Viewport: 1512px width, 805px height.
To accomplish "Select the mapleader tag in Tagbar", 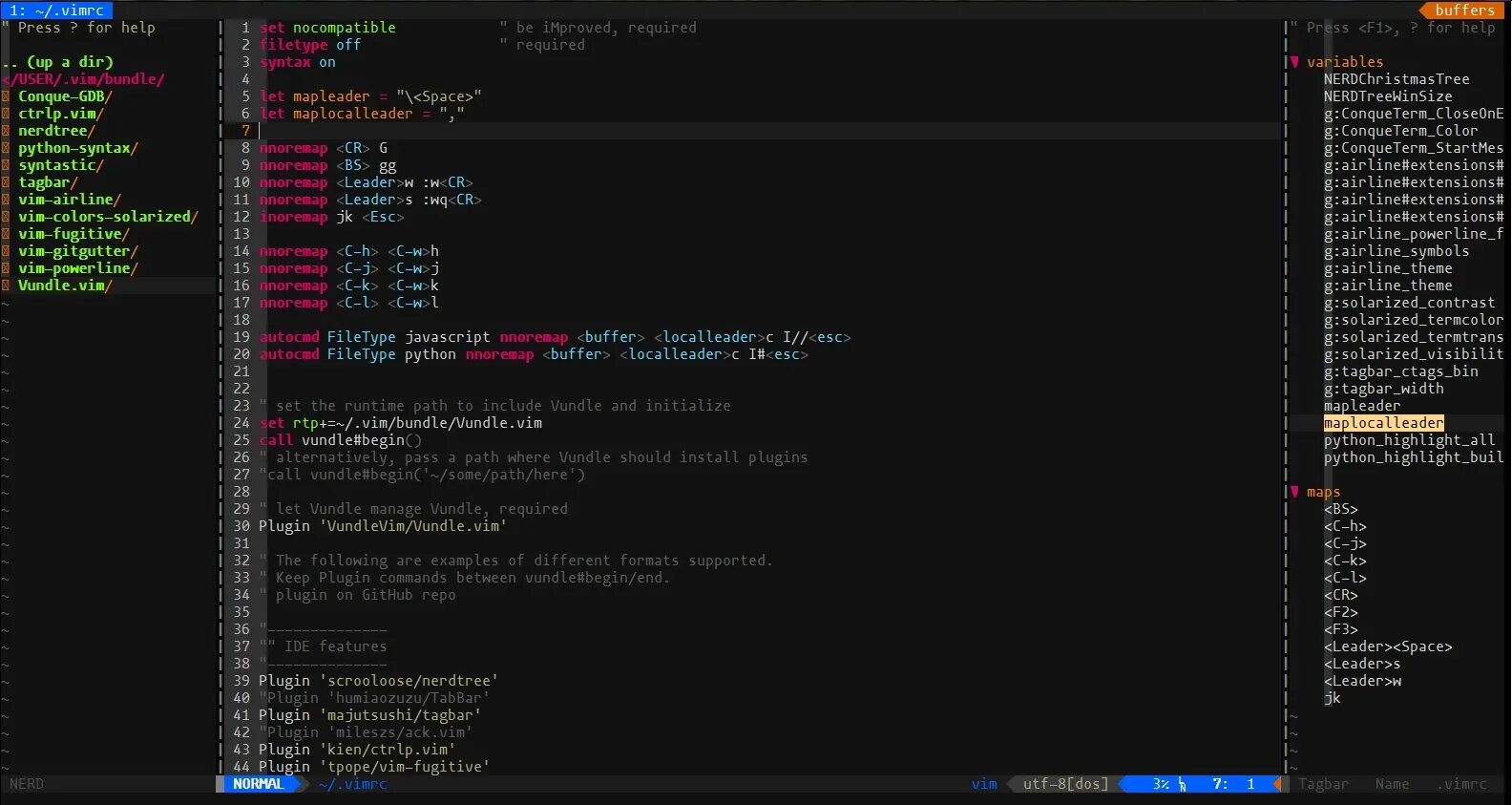I will pos(1362,406).
